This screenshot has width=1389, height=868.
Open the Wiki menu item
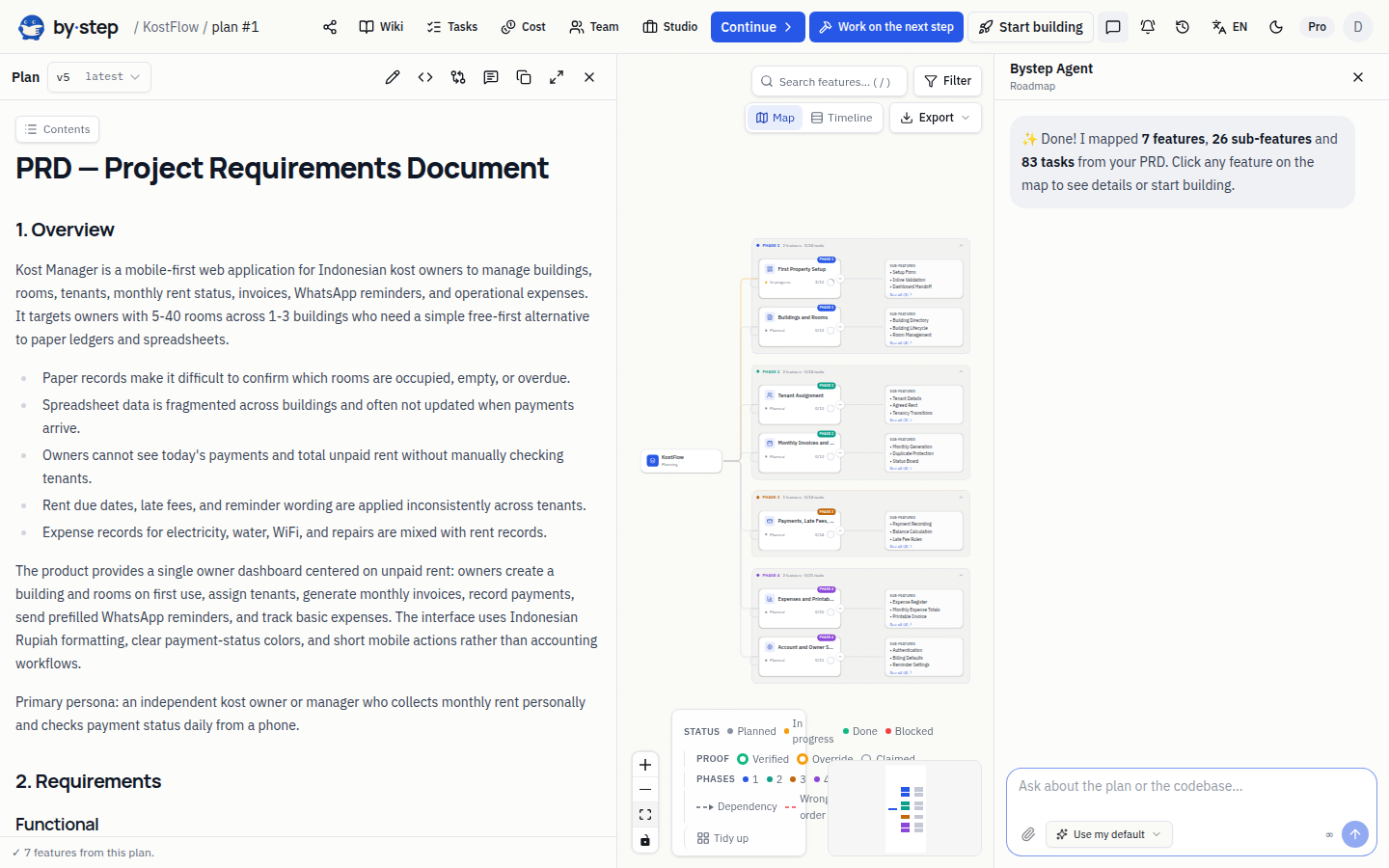381,27
